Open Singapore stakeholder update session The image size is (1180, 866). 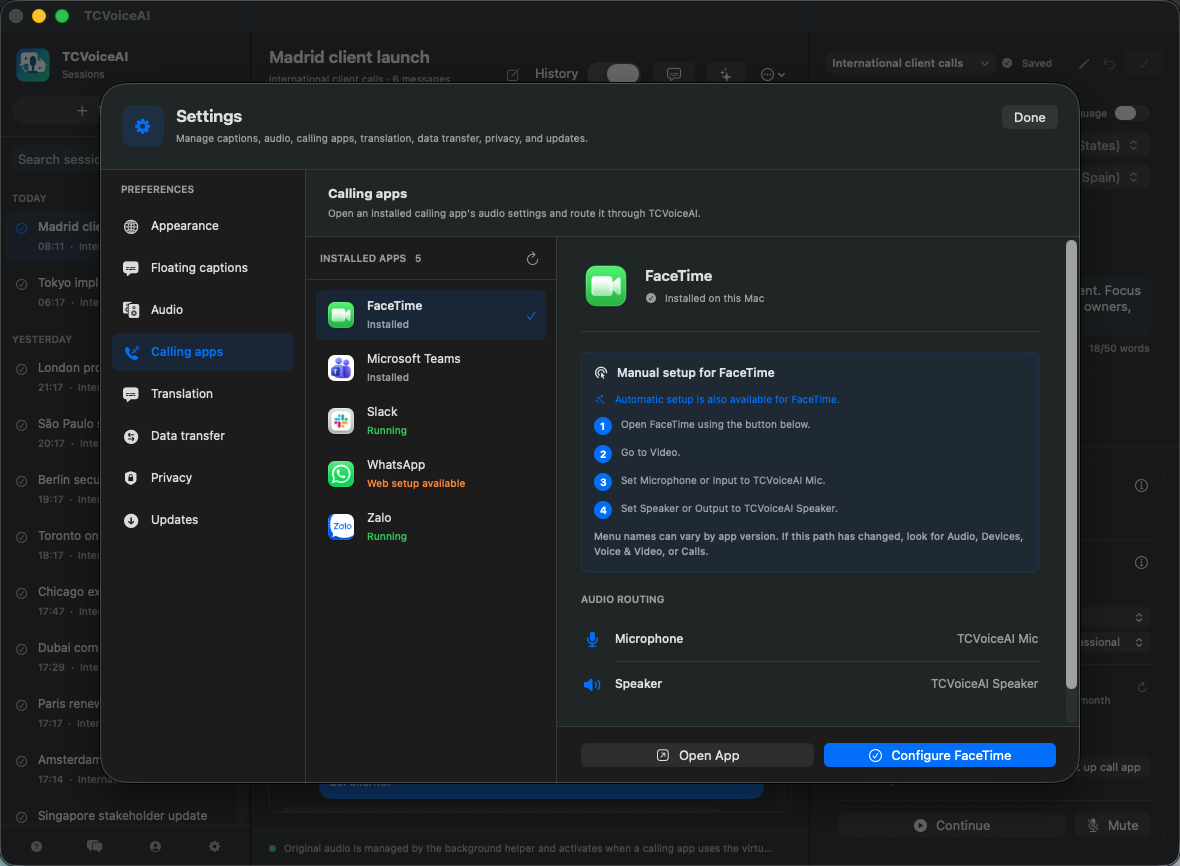(123, 816)
